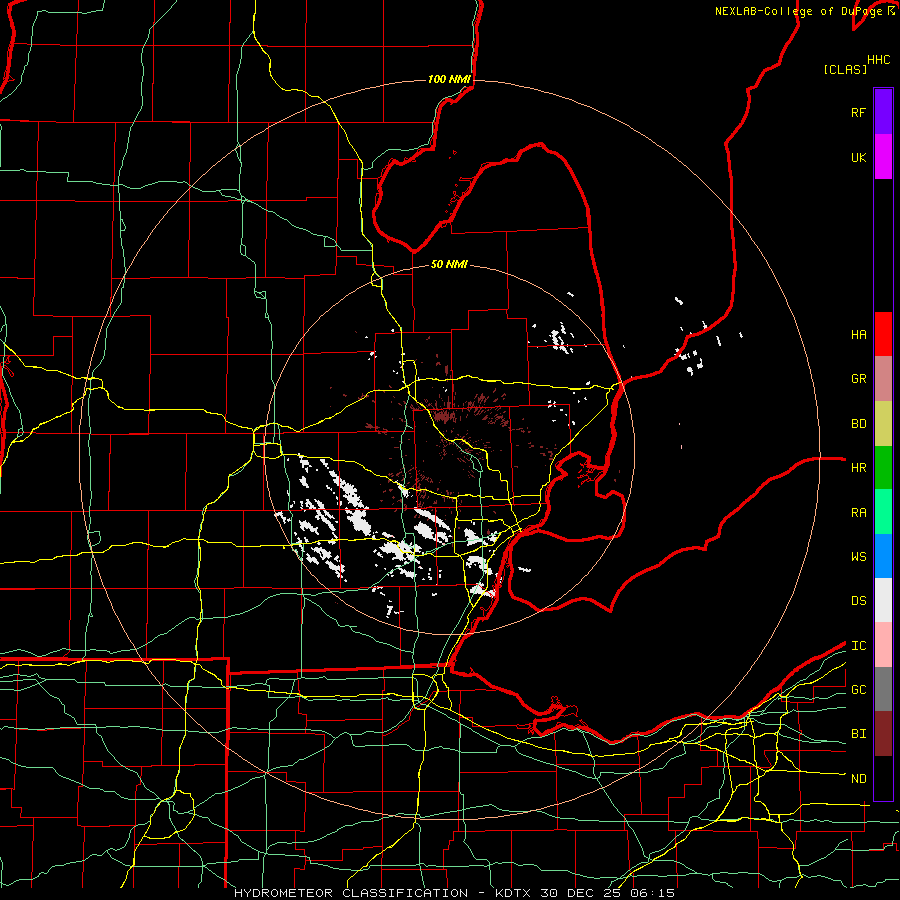Click the BD yellow legend swatch

click(883, 424)
